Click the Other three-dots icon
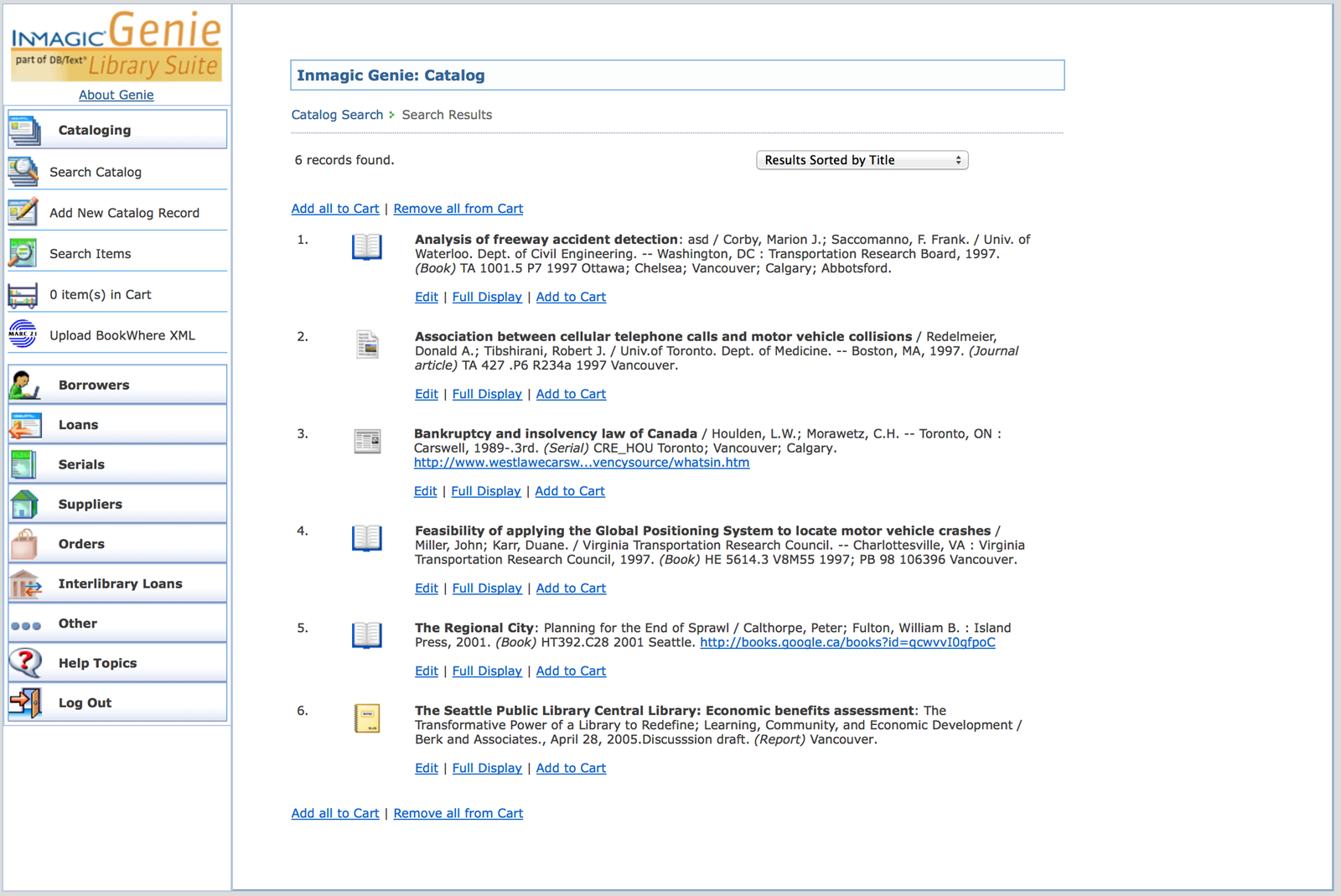Viewport: 1341px width, 896px height. [26, 625]
